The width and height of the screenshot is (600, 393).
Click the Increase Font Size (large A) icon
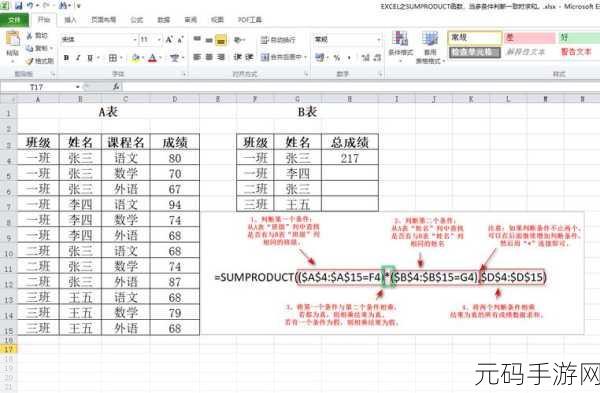(x=169, y=39)
